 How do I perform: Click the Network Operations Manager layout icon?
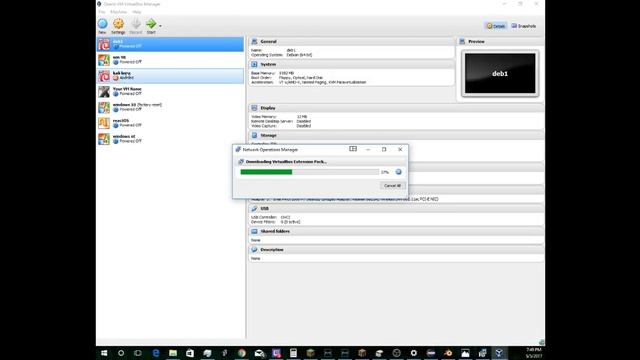coord(353,149)
